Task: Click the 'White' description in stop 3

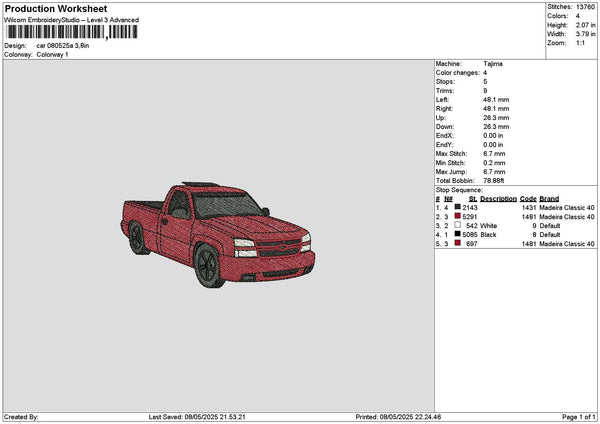Action: 488,226
